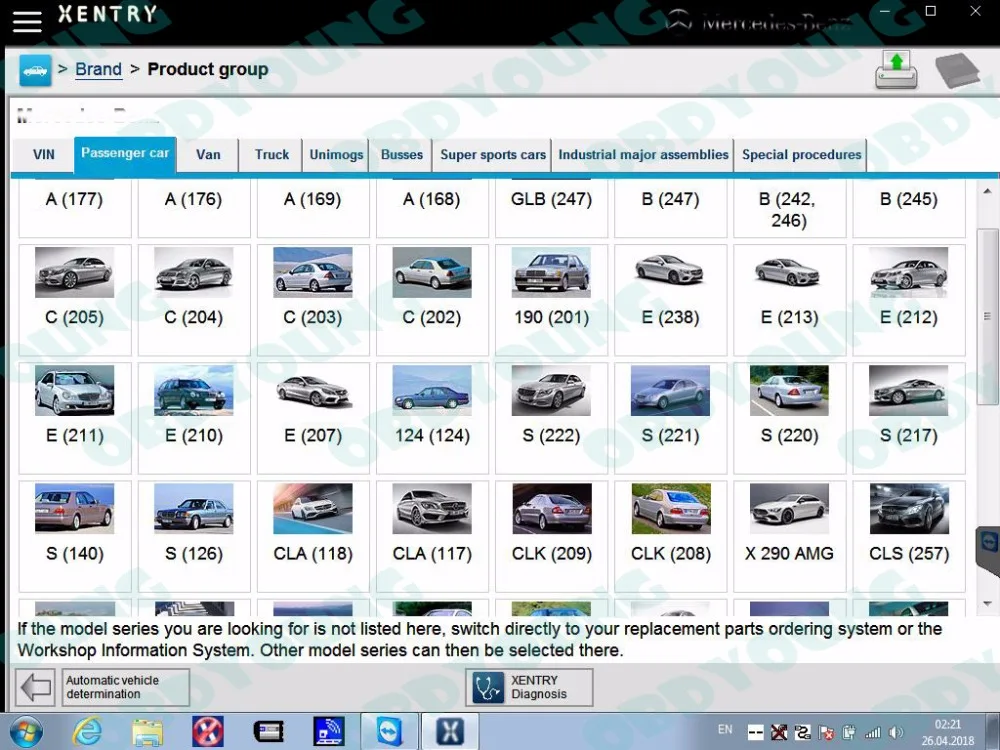Click the blue car home icon
The height and width of the screenshot is (750, 1000).
[35, 70]
